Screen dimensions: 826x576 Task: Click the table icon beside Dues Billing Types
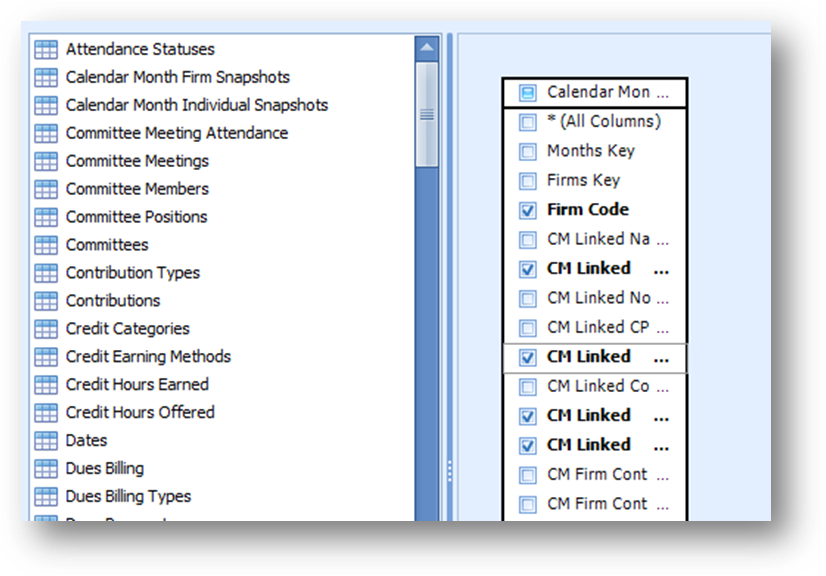point(46,496)
